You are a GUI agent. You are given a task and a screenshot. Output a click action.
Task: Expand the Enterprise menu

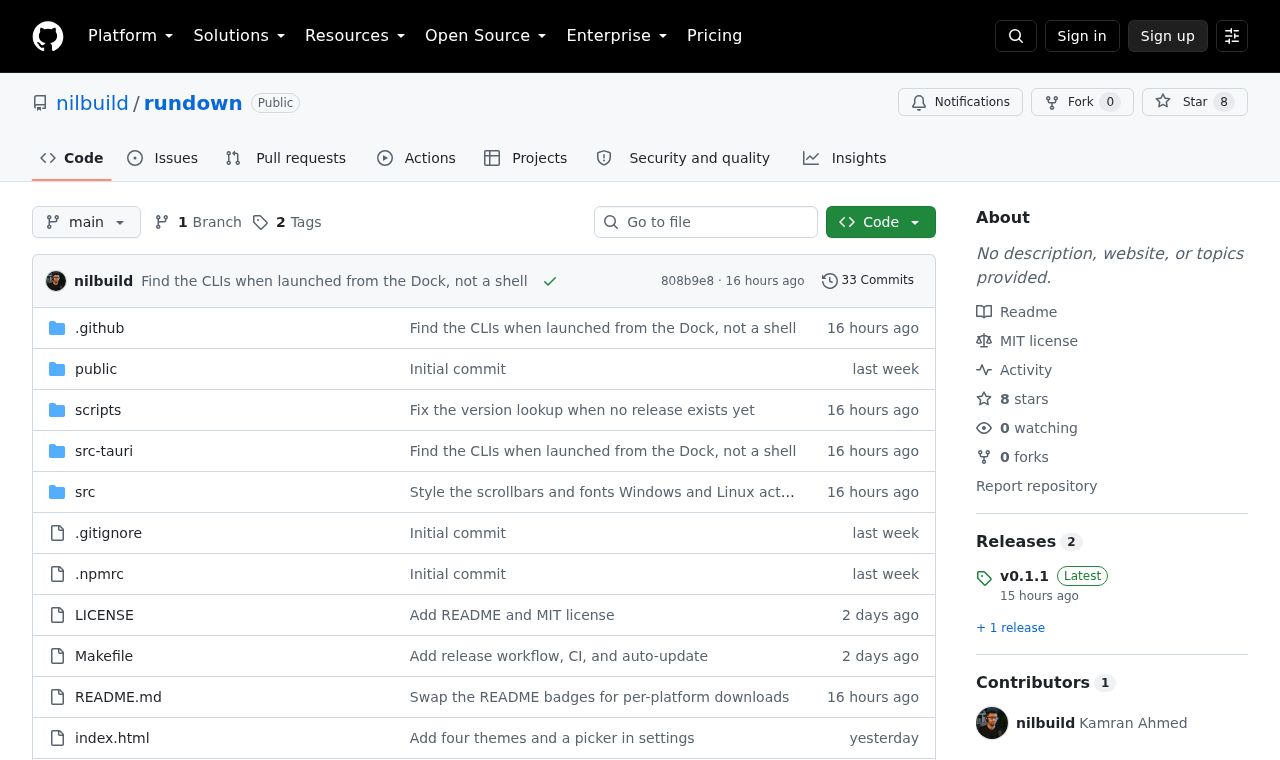[x=617, y=36]
